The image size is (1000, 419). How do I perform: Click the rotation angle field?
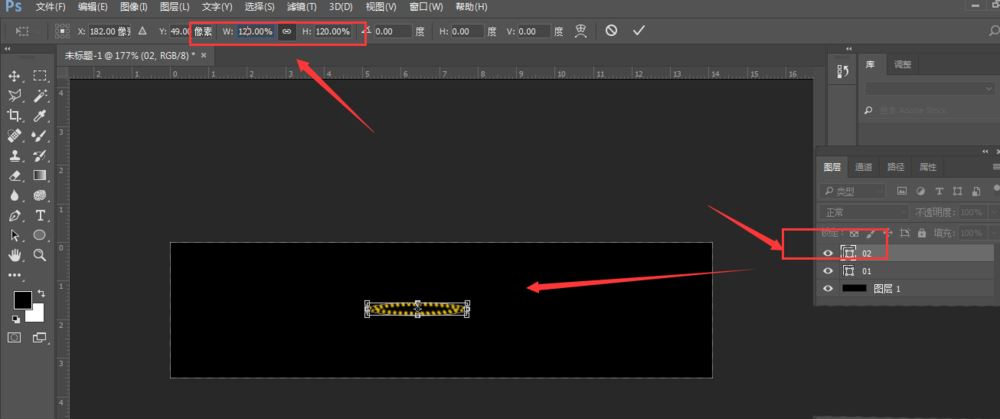point(393,31)
